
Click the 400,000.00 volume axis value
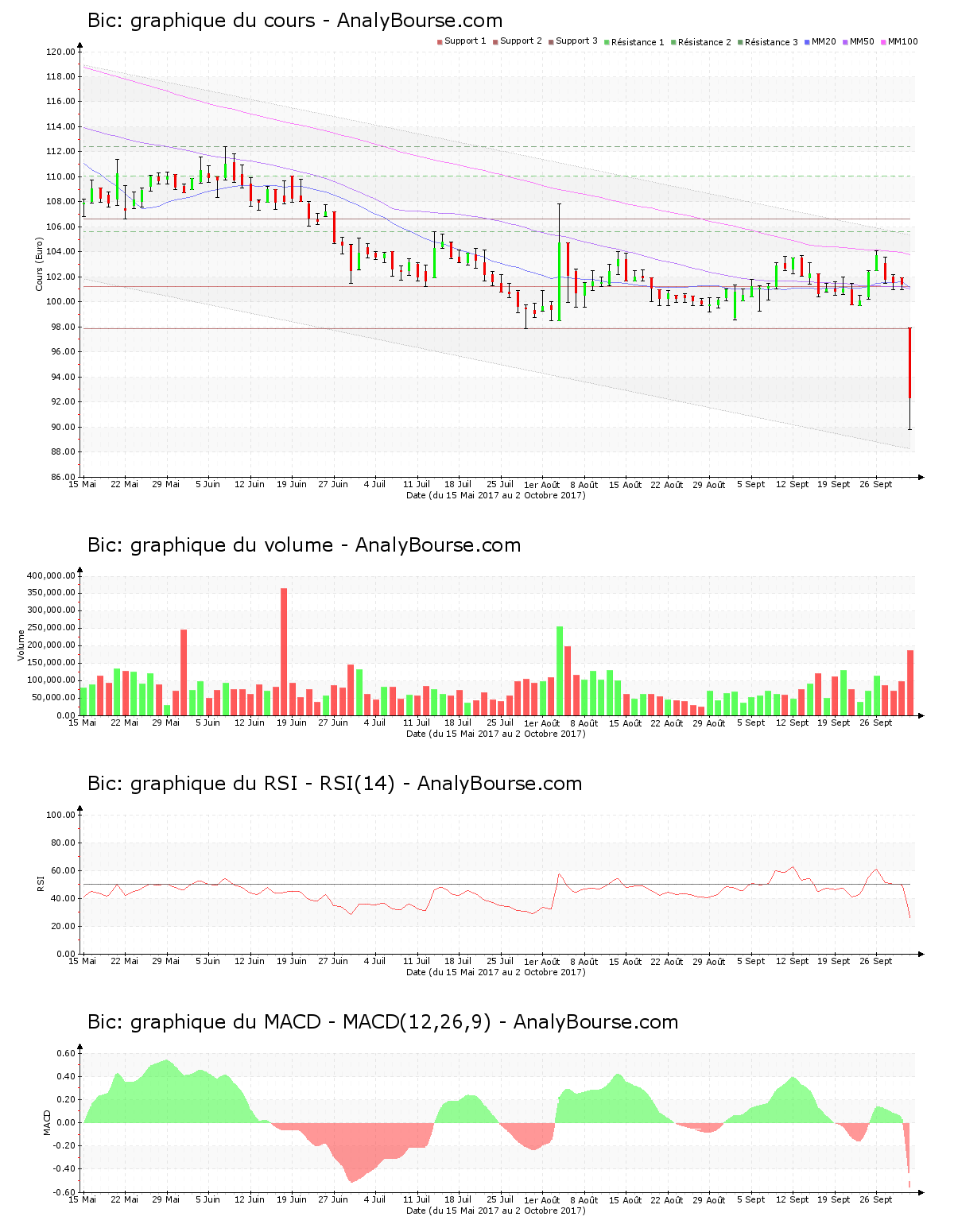tap(51, 575)
